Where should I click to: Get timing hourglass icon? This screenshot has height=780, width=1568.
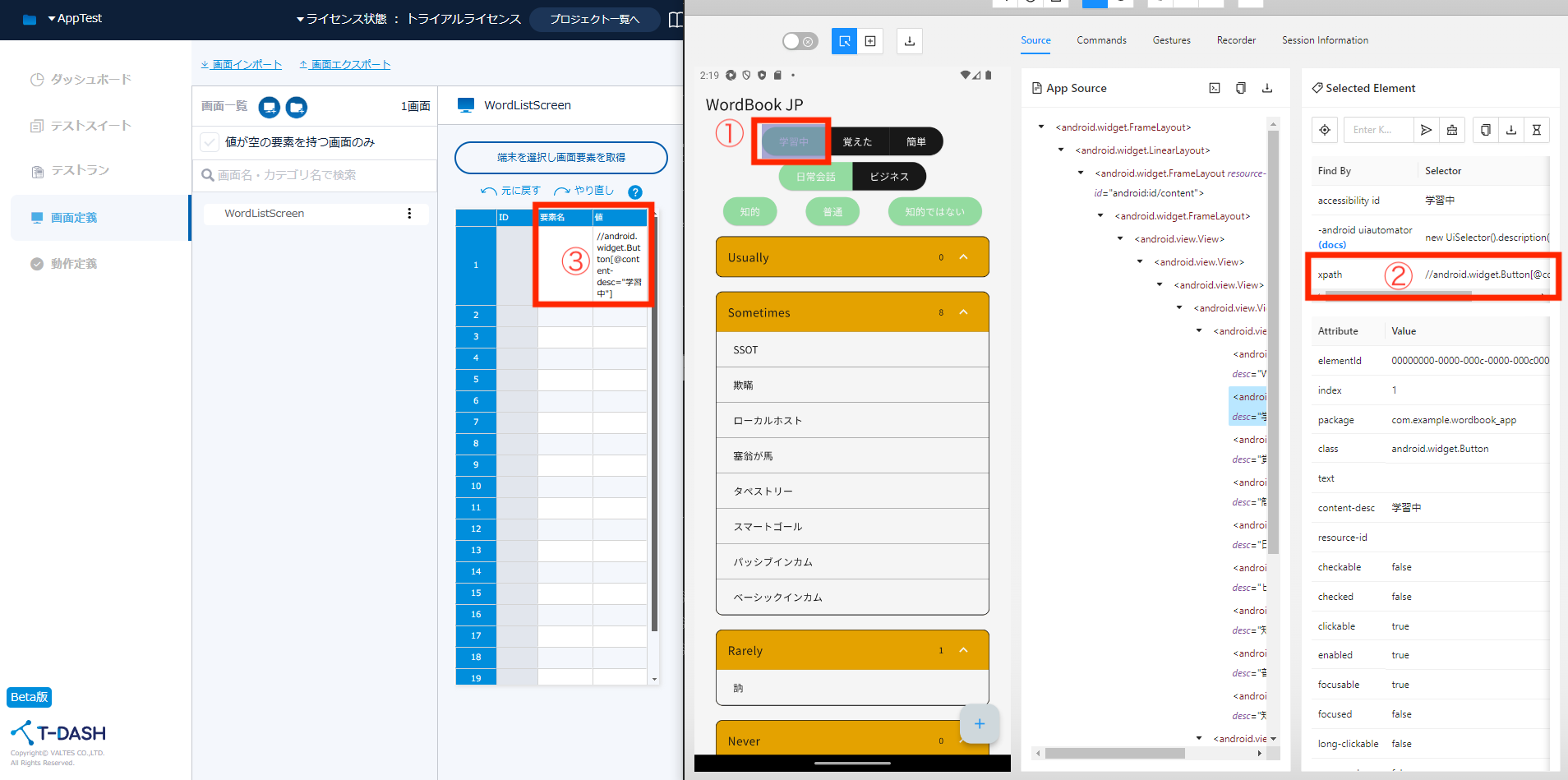pos(1537,130)
